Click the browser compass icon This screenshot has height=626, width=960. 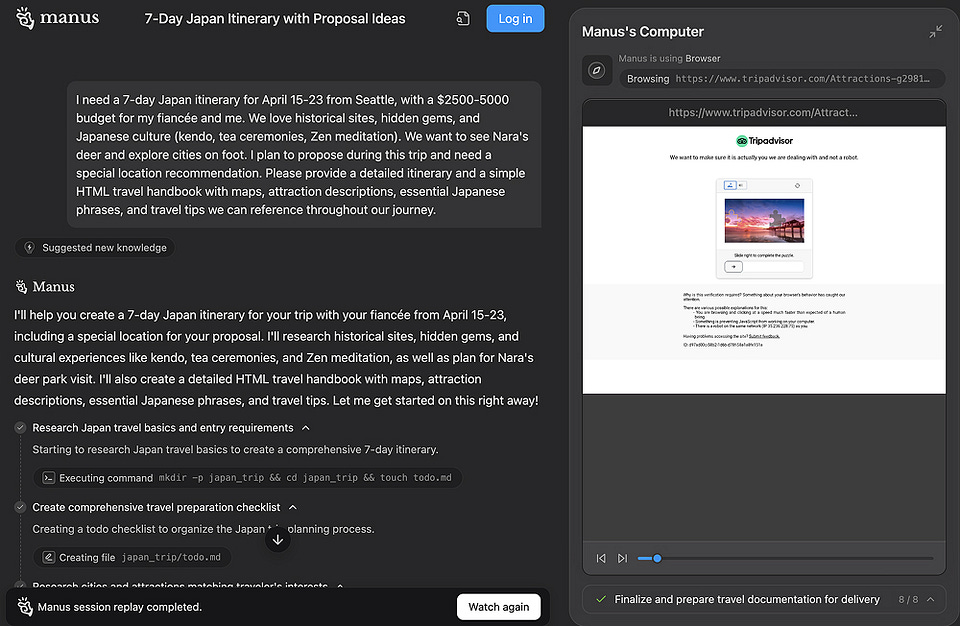tap(596, 70)
